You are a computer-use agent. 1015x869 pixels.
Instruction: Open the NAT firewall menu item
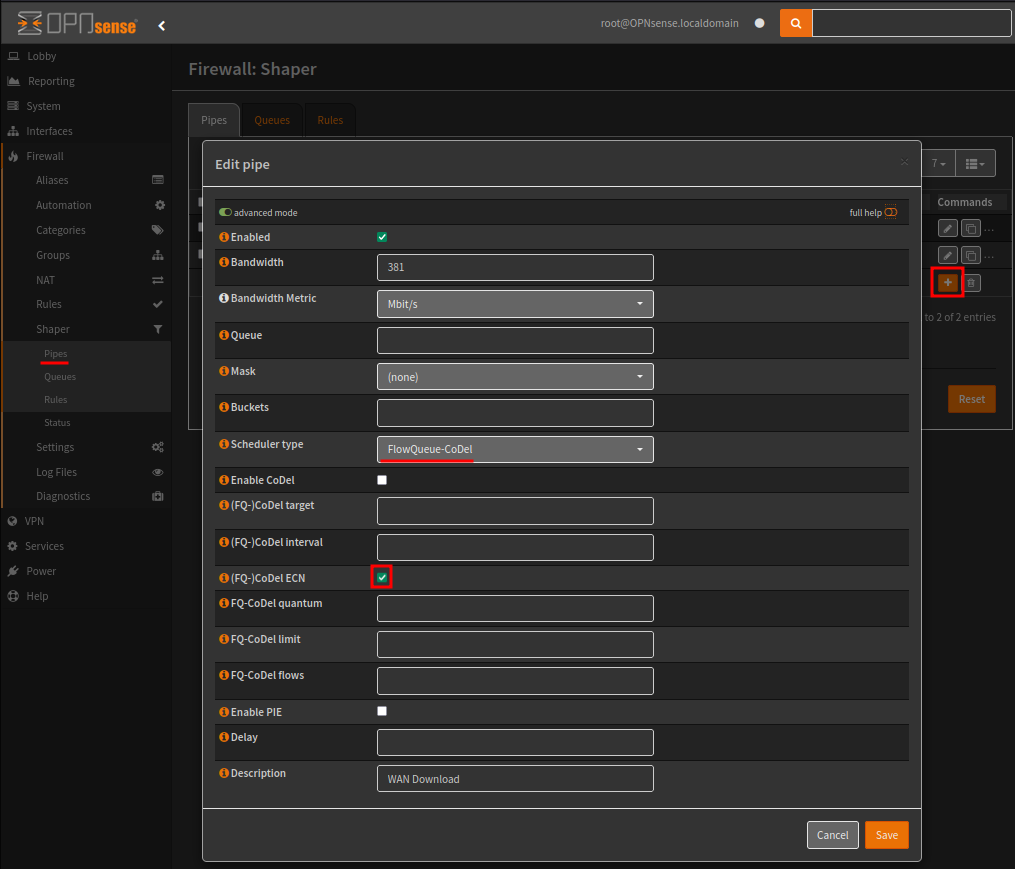pyautogui.click(x=45, y=280)
